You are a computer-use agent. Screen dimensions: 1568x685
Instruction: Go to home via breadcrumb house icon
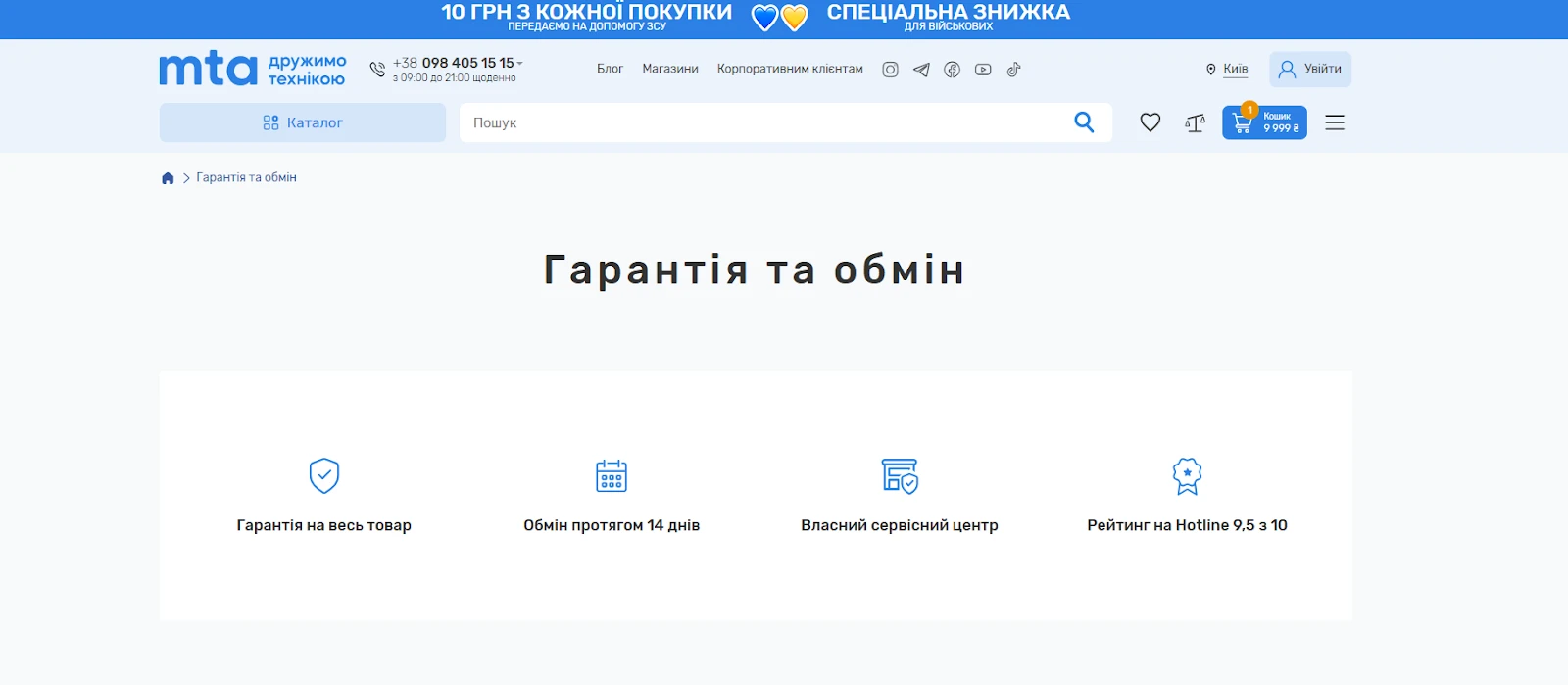pos(168,178)
